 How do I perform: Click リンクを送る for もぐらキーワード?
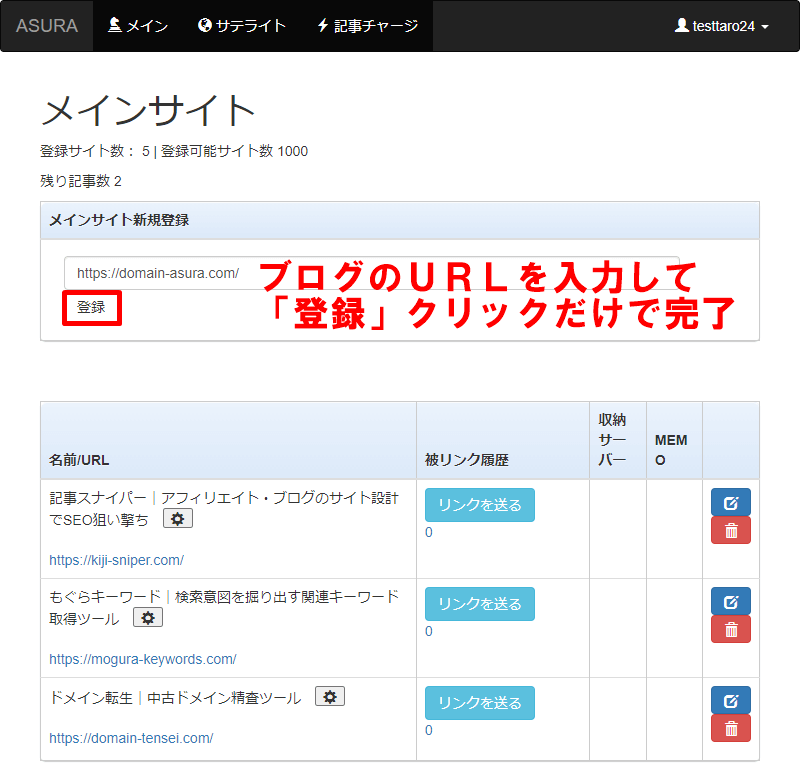click(x=479, y=604)
